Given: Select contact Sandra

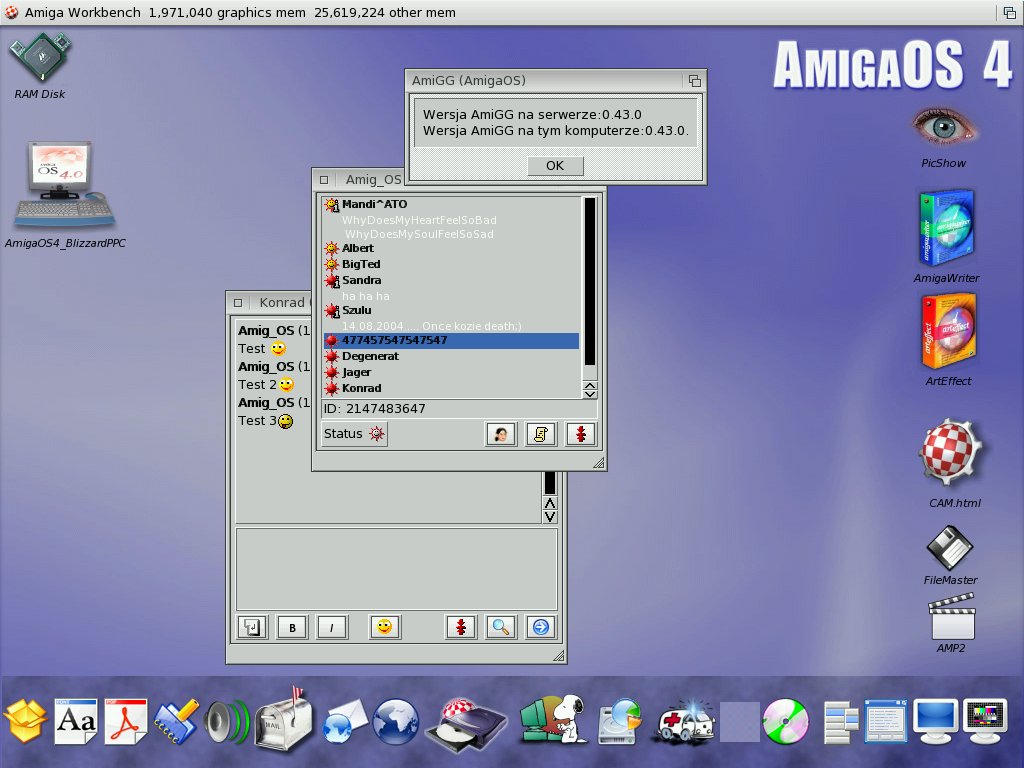Looking at the screenshot, I should pyautogui.click(x=451, y=280).
